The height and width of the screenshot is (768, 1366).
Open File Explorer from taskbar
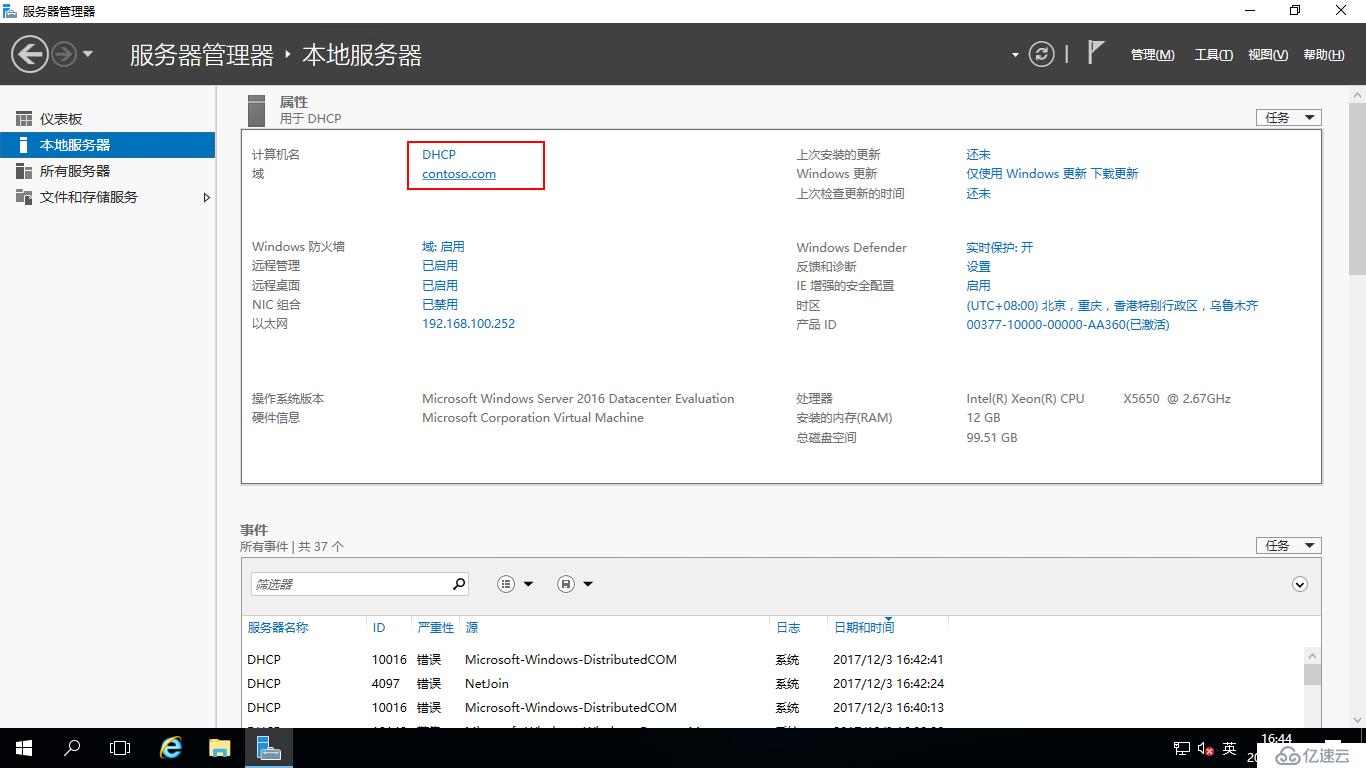coord(220,748)
